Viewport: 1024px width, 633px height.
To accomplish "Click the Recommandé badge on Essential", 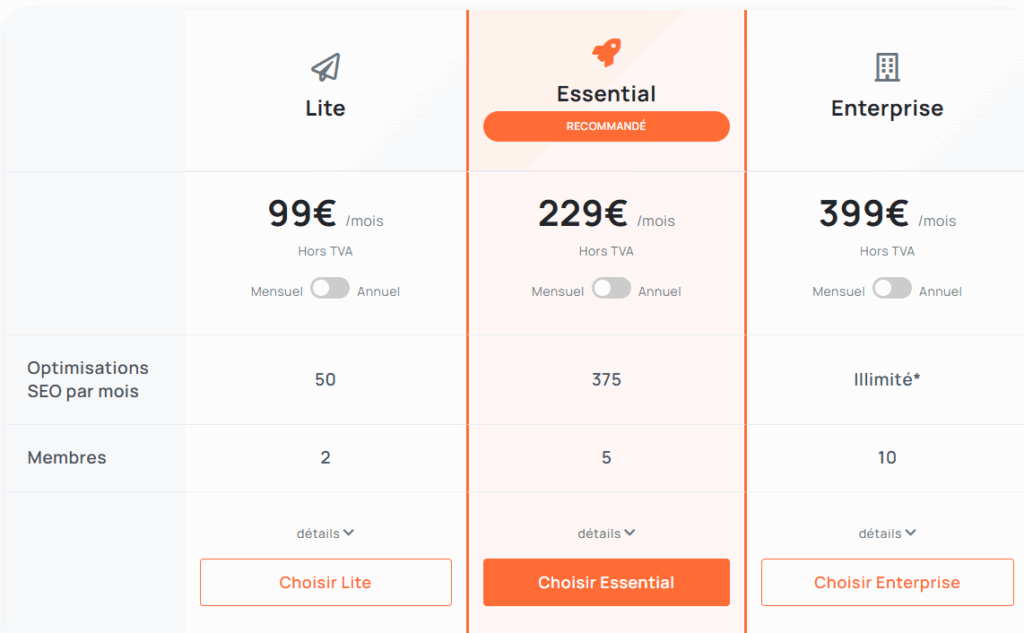I will pyautogui.click(x=606, y=127).
